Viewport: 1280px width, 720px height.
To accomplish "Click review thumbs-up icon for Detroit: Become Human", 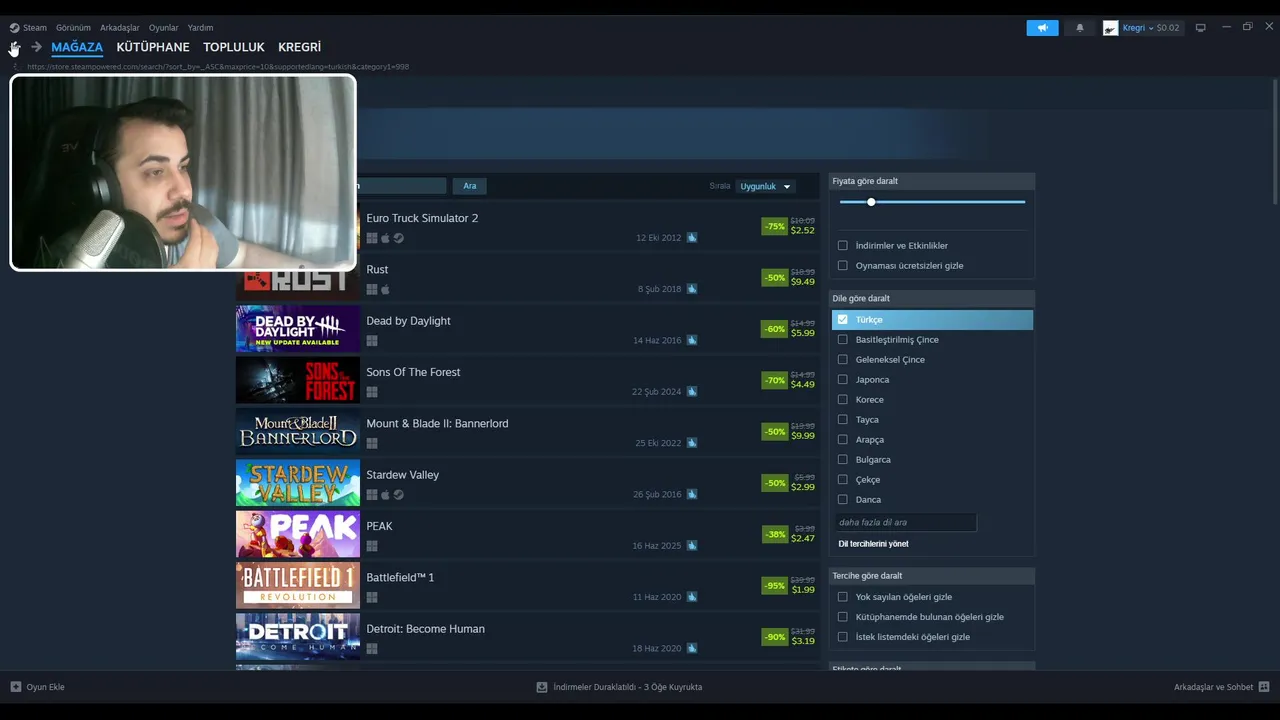I will [692, 648].
